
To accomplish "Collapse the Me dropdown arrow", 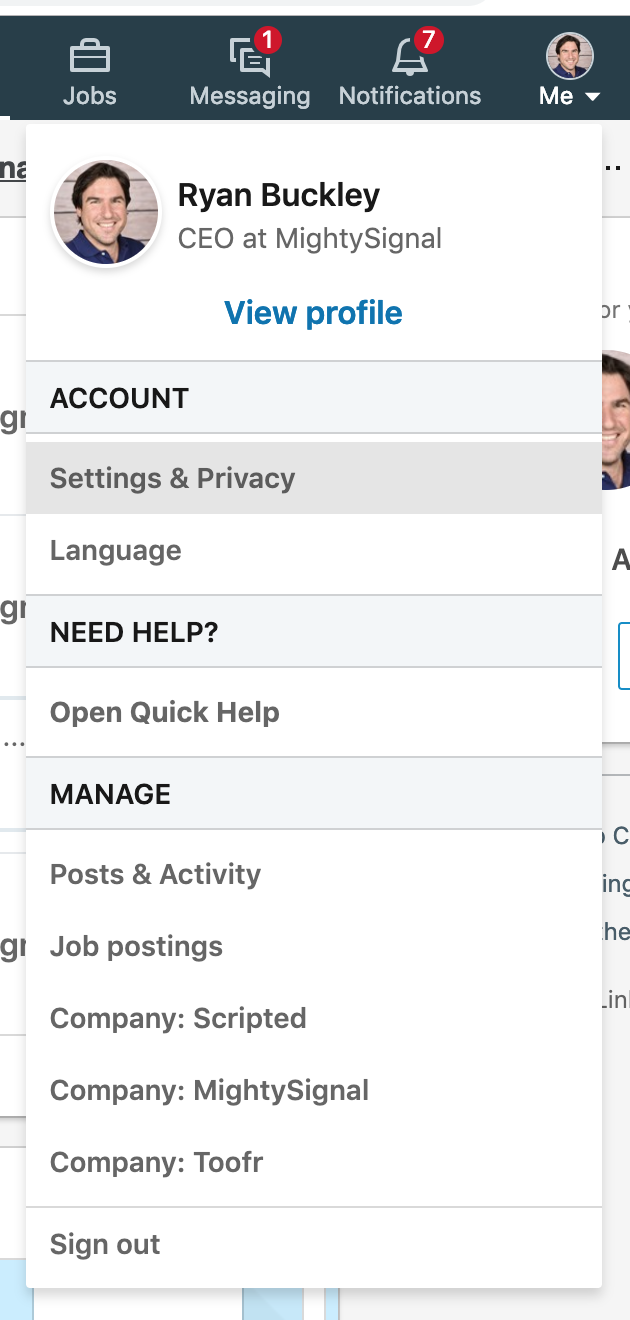I will (x=592, y=97).
